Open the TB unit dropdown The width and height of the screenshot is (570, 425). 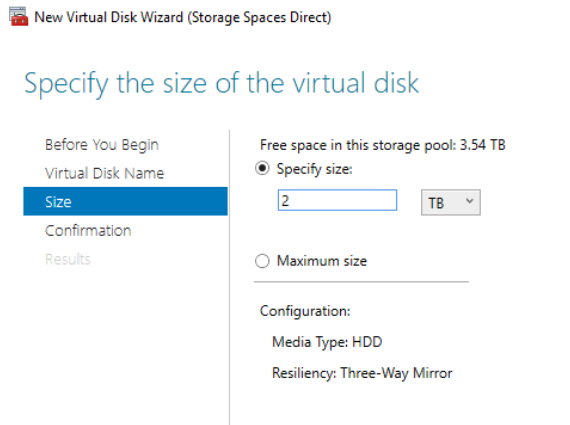pos(451,203)
